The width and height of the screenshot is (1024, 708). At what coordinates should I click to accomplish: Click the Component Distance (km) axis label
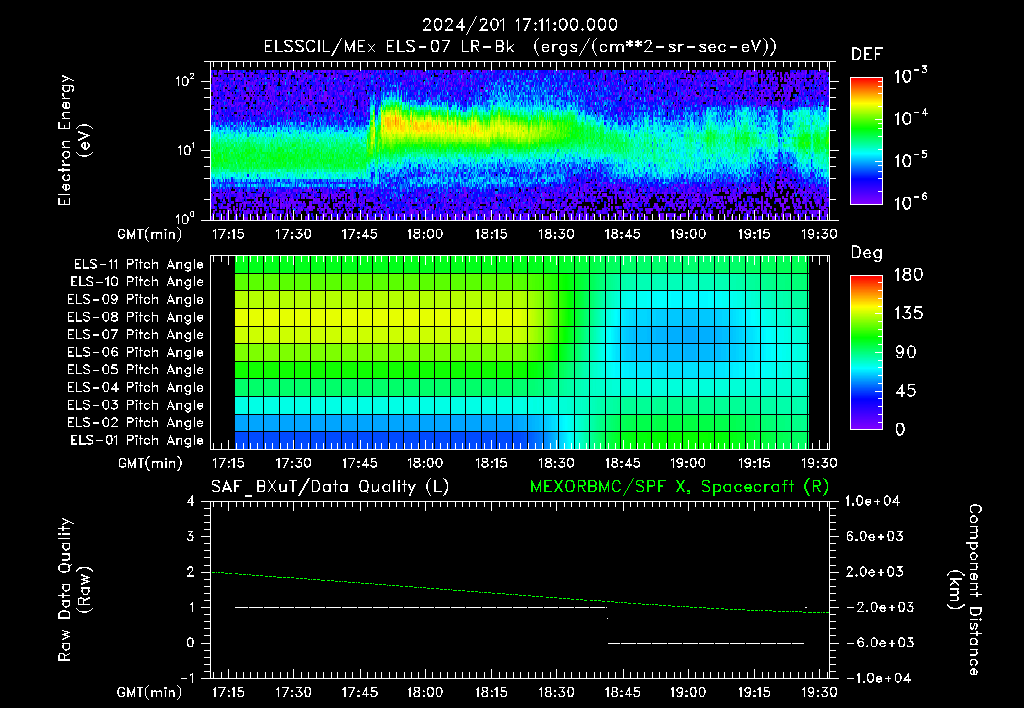pyautogui.click(x=965, y=590)
